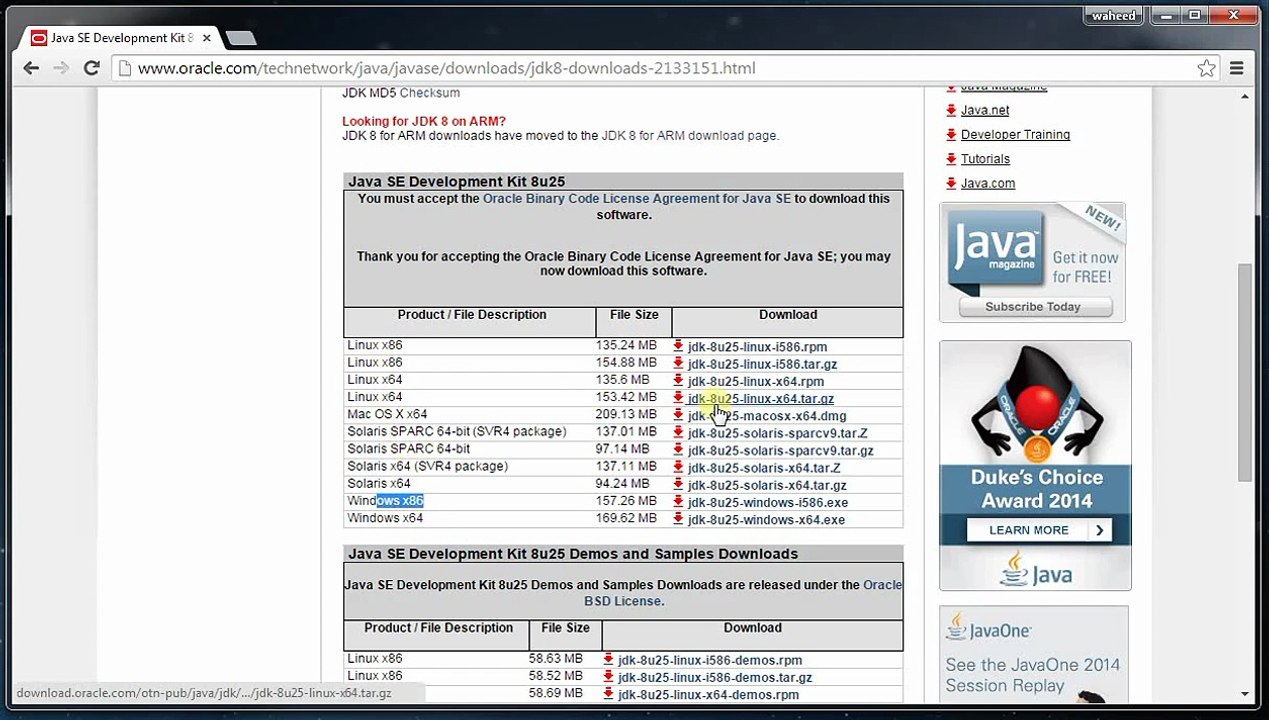Download jdk-8u25-linux-x64-demos.rpm
Image resolution: width=1269 pixels, height=720 pixels.
pos(708,694)
